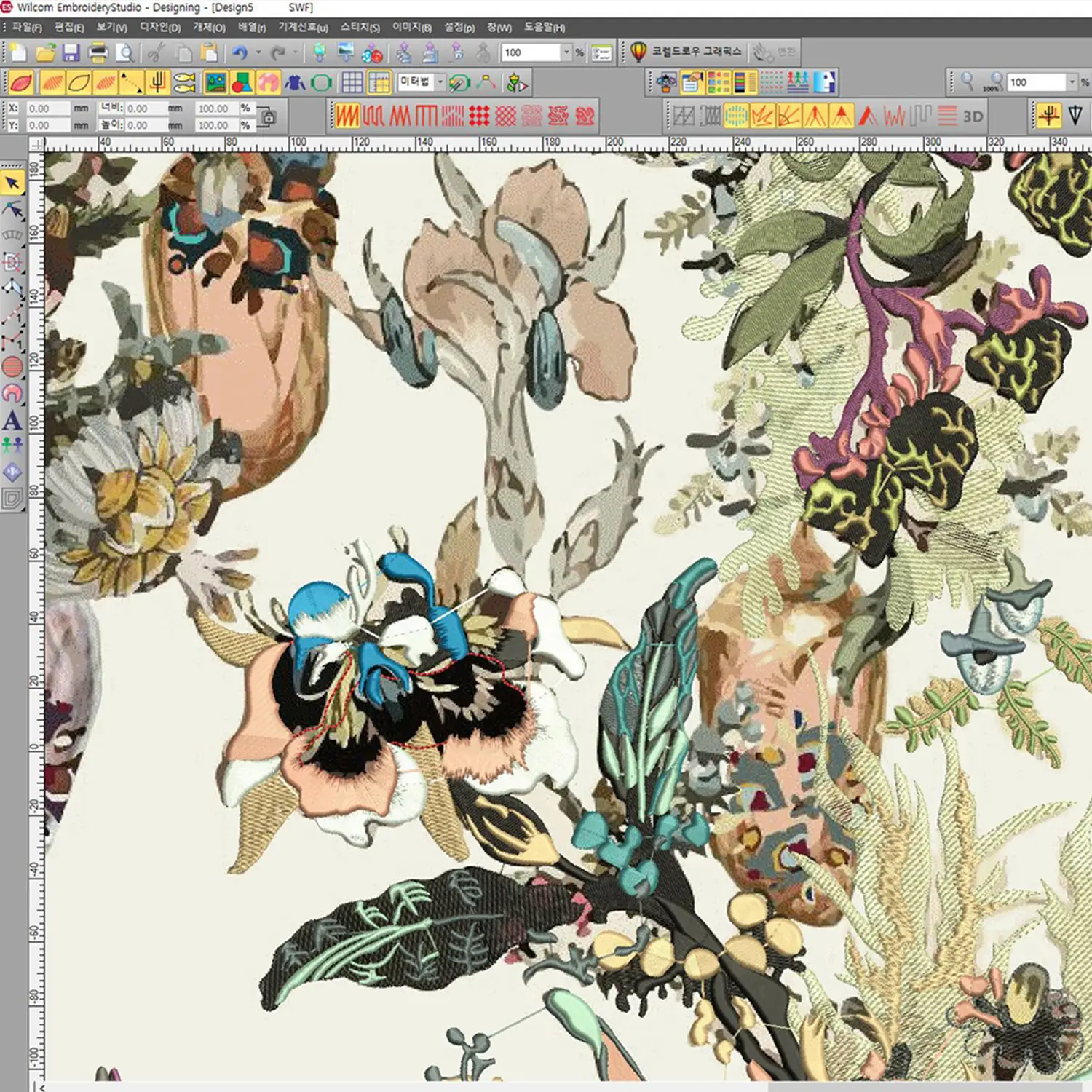Open the undo history dropdown arrow

click(258, 52)
